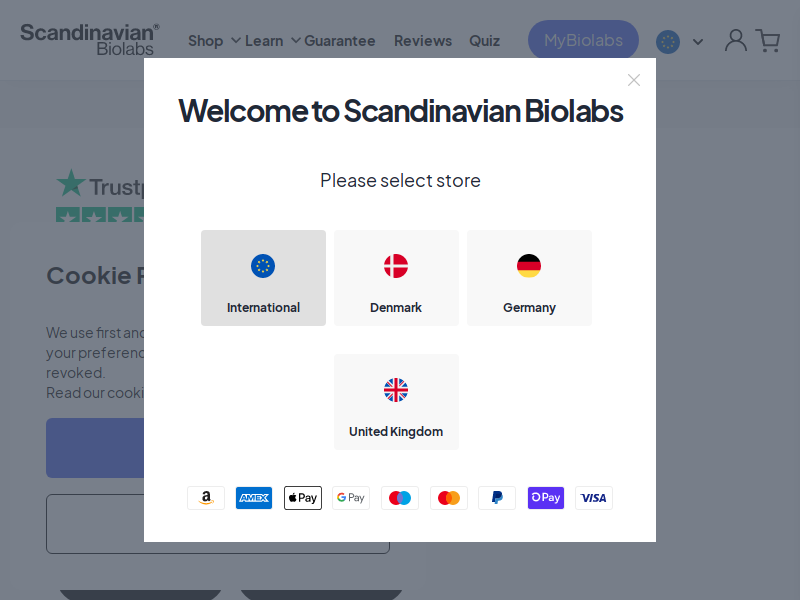The height and width of the screenshot is (600, 800).
Task: Open the Guarantee menu item
Action: (340, 41)
